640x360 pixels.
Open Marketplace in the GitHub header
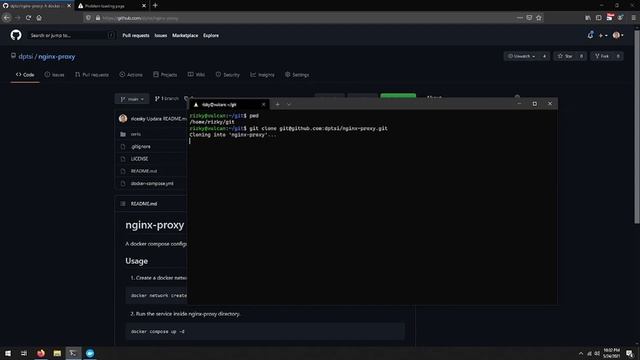(x=185, y=36)
